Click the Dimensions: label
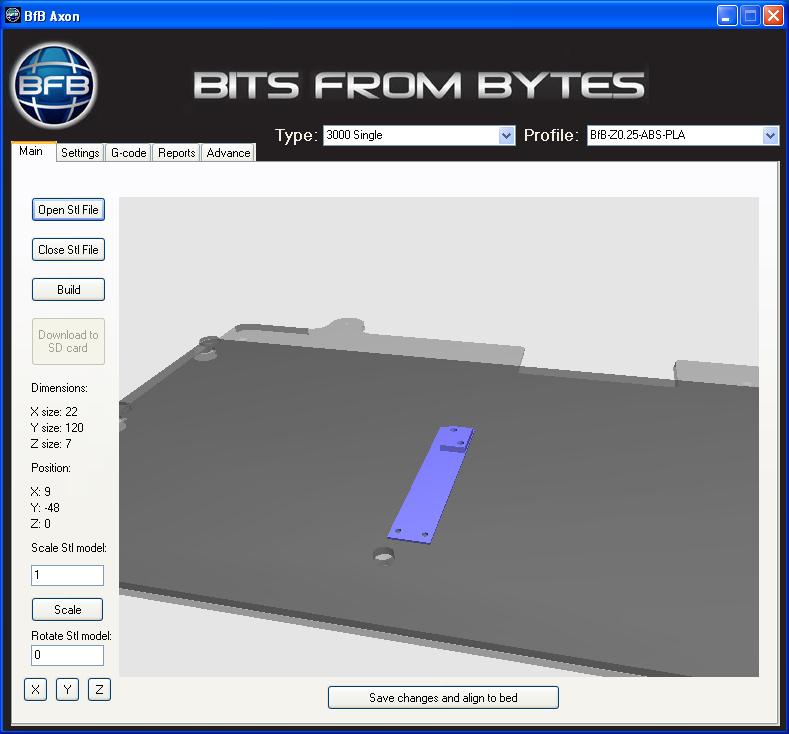This screenshot has width=789, height=734. (x=59, y=388)
